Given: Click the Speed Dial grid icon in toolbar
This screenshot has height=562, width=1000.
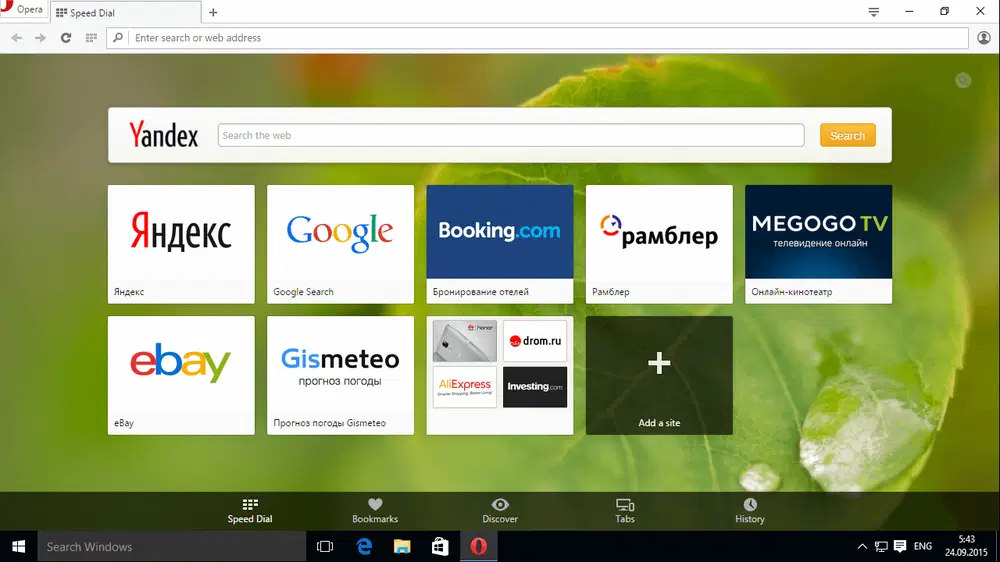Looking at the screenshot, I should [91, 38].
